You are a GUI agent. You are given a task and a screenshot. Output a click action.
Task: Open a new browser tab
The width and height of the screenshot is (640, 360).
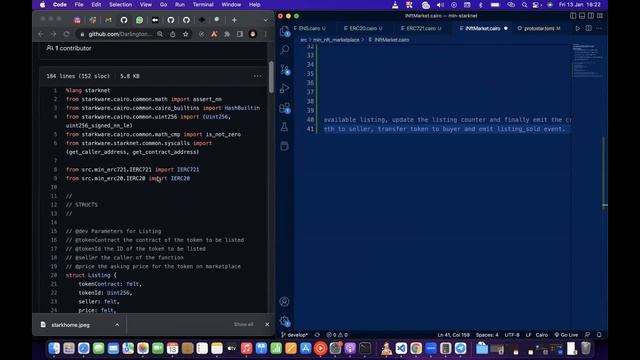[234, 20]
